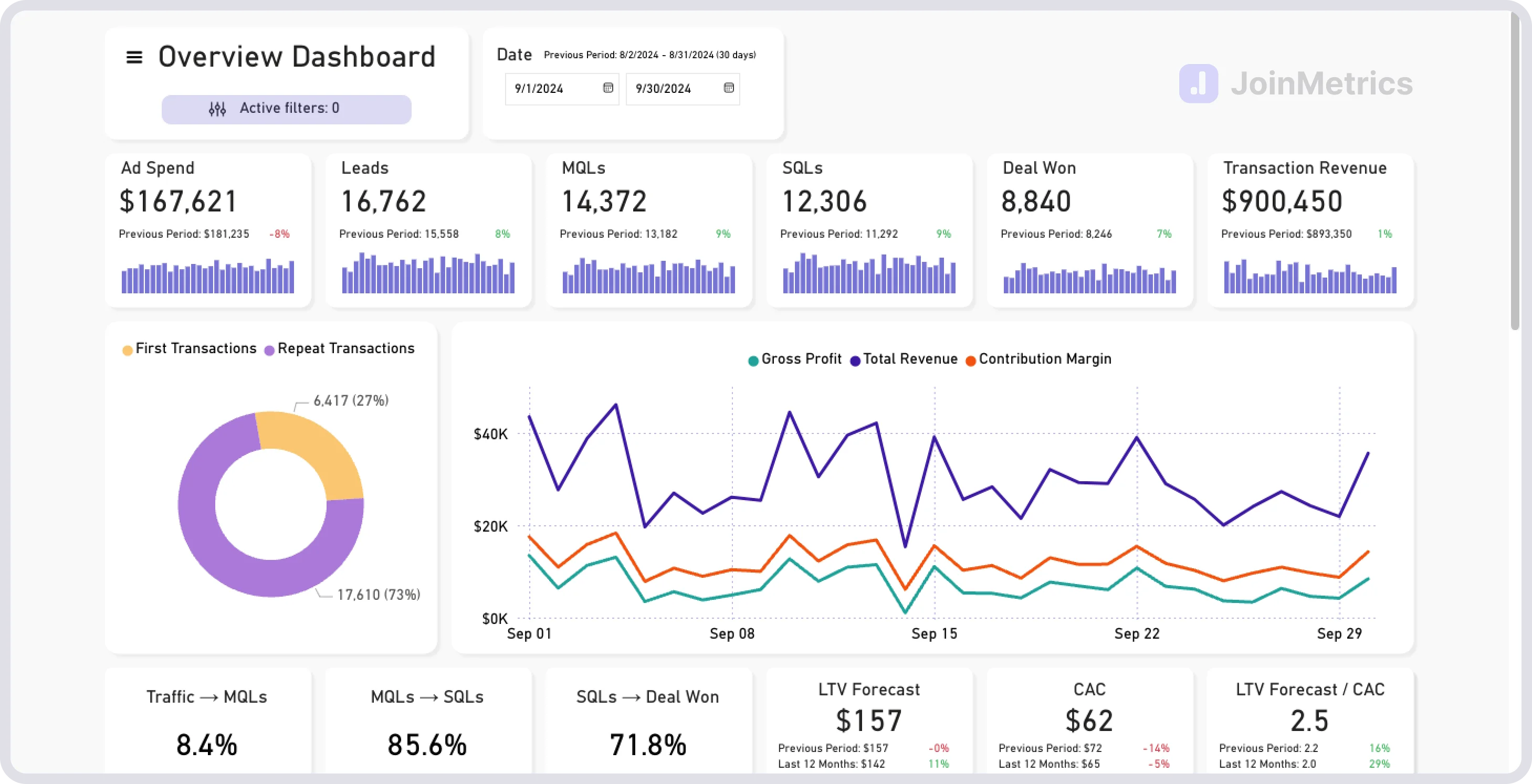
Task: Select the Contribution Margin legend dot
Action: click(x=971, y=359)
